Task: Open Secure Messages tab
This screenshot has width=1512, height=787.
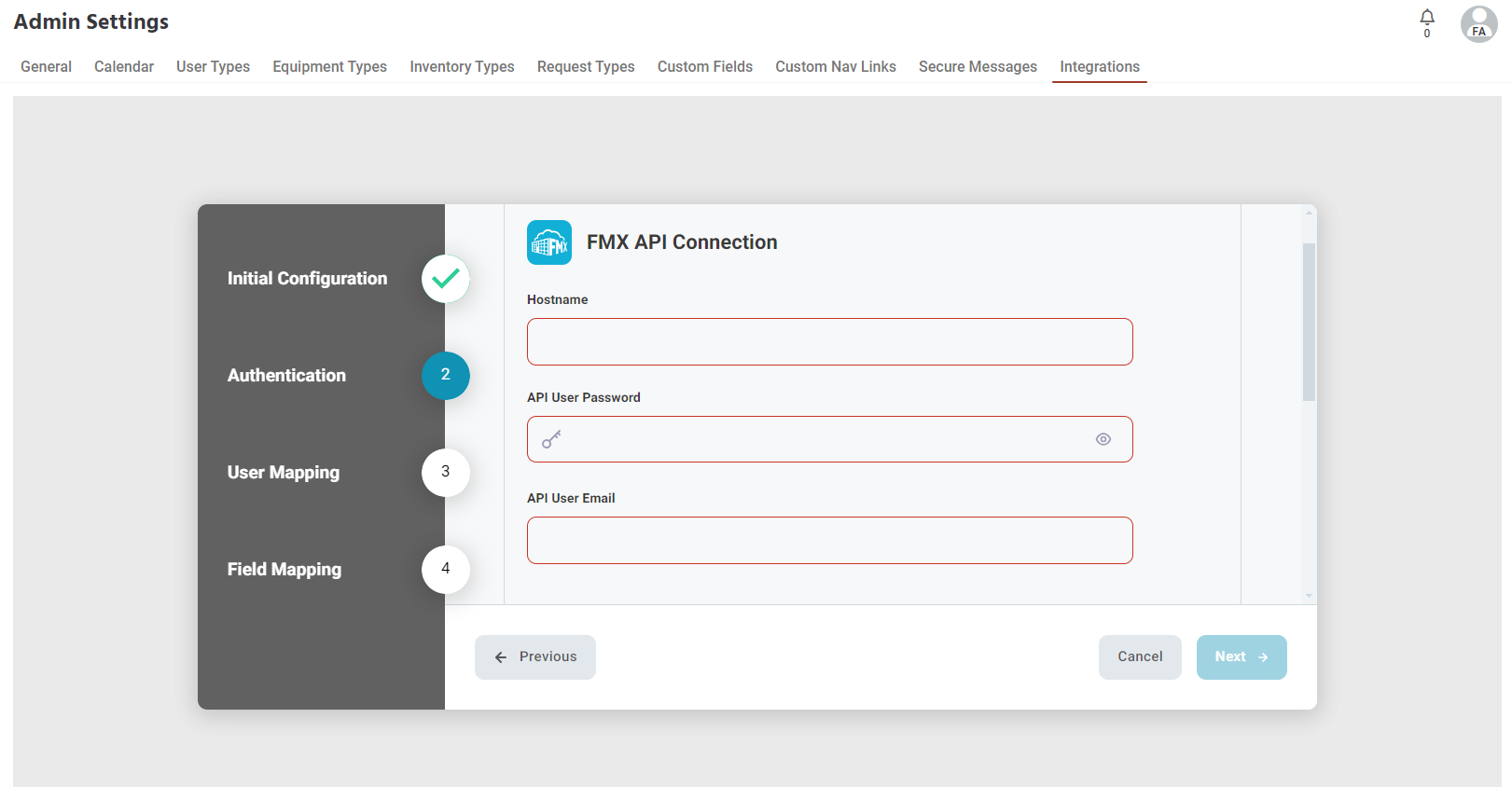Action: pos(978,66)
